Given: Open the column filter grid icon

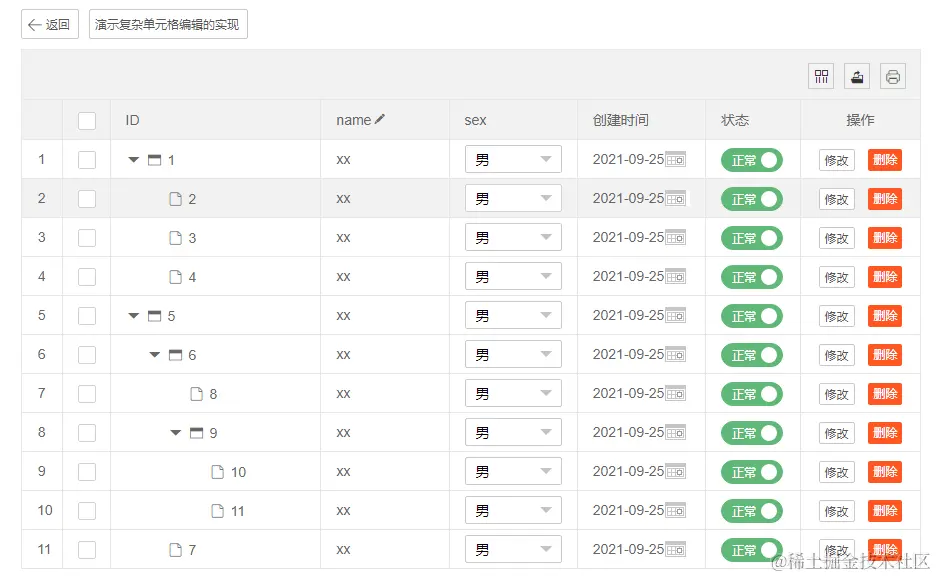Looking at the screenshot, I should (x=821, y=76).
